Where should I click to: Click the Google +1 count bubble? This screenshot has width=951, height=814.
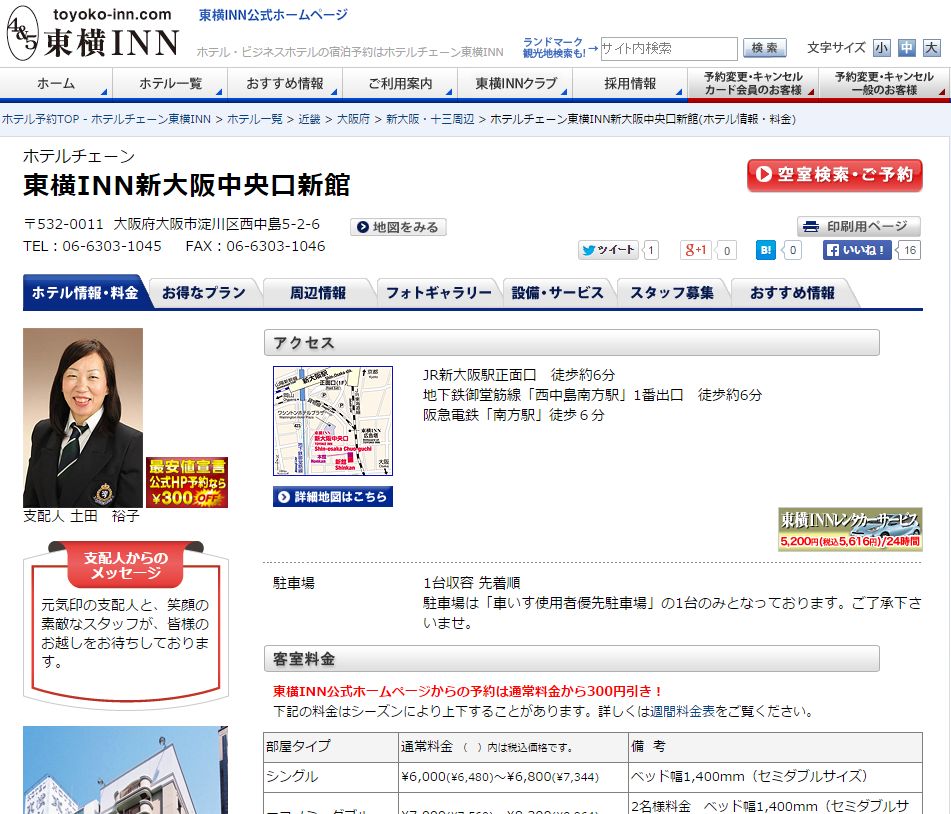(727, 250)
